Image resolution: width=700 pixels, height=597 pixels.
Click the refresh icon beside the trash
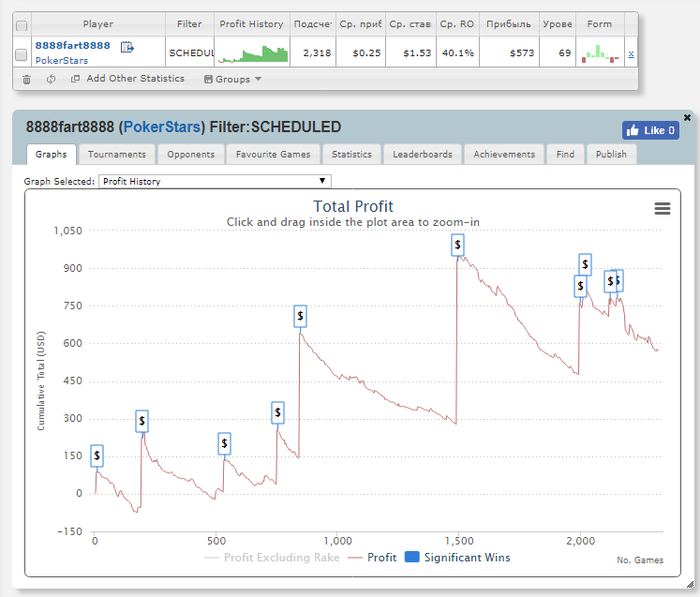pos(51,79)
